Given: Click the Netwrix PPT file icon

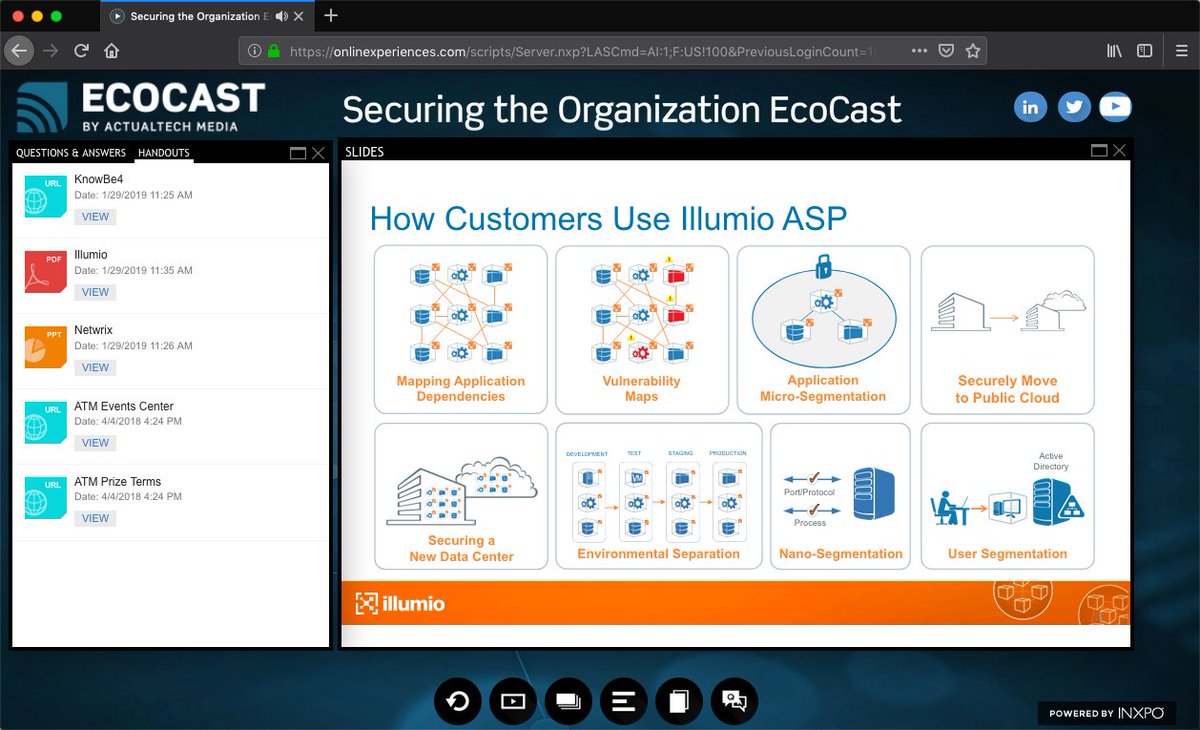Looking at the screenshot, I should click(x=45, y=347).
